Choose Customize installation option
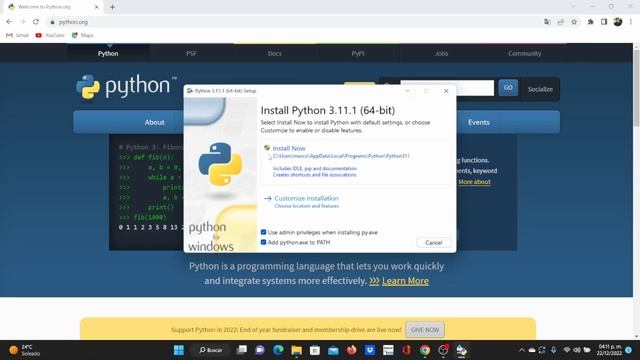Image resolution: width=640 pixels, height=360 pixels. pyautogui.click(x=306, y=198)
